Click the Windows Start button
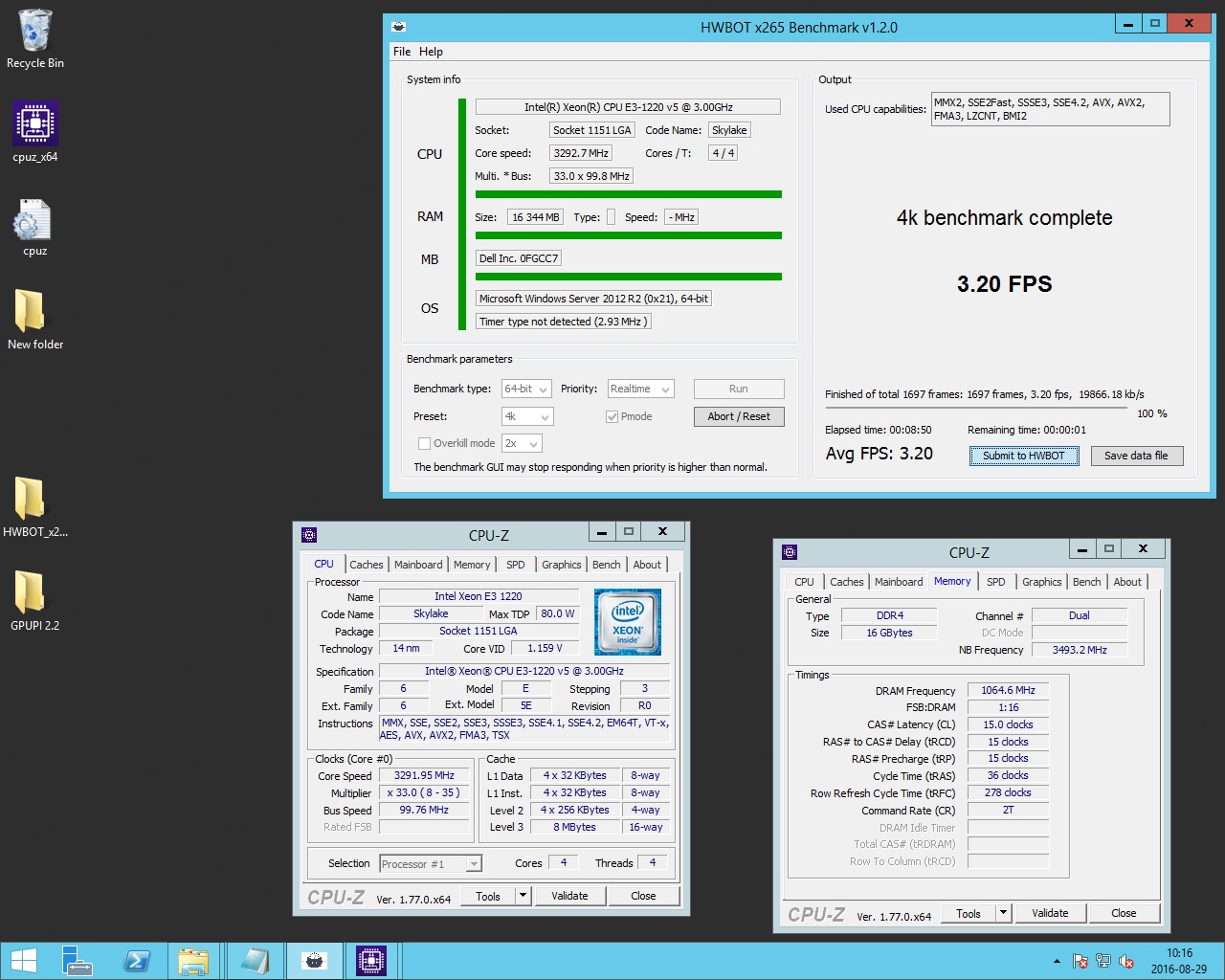Image resolution: width=1225 pixels, height=980 pixels. pos(23,961)
